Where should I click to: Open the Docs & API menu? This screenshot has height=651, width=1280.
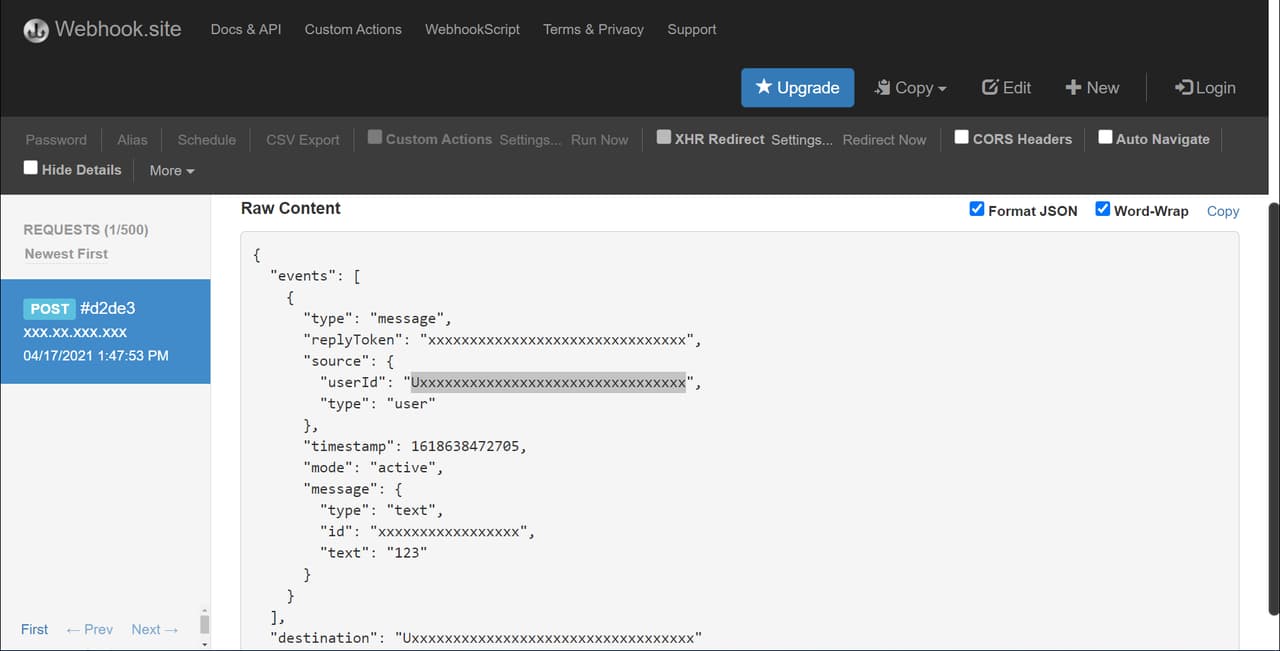pyautogui.click(x=246, y=30)
